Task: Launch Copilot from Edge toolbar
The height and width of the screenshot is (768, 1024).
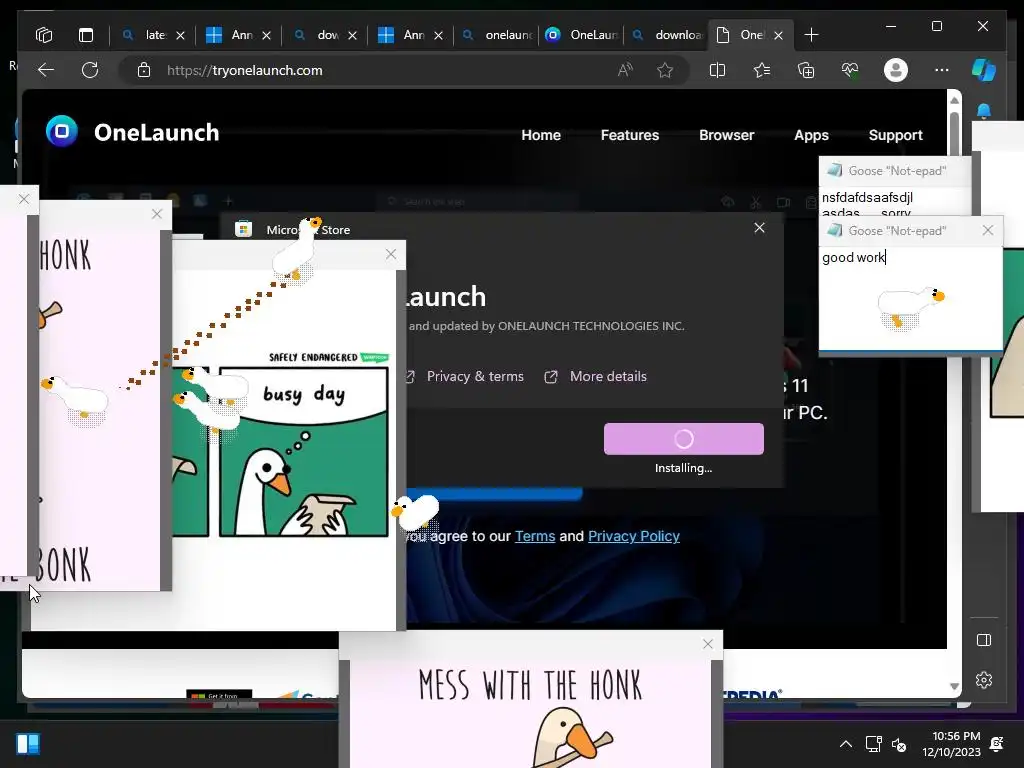Action: 984,70
